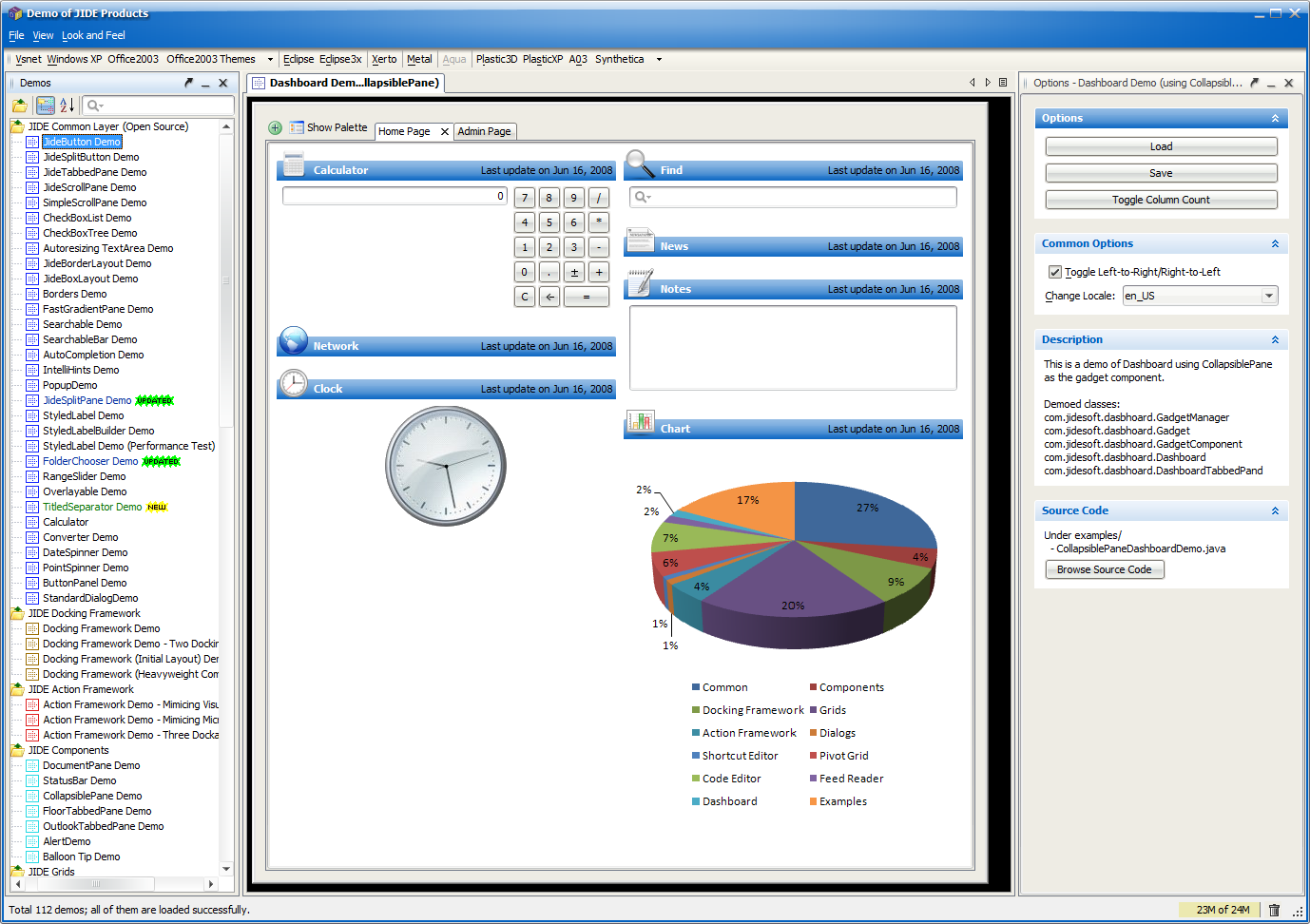Auto-hide the Demos panel
1310x924 pixels.
(x=205, y=84)
